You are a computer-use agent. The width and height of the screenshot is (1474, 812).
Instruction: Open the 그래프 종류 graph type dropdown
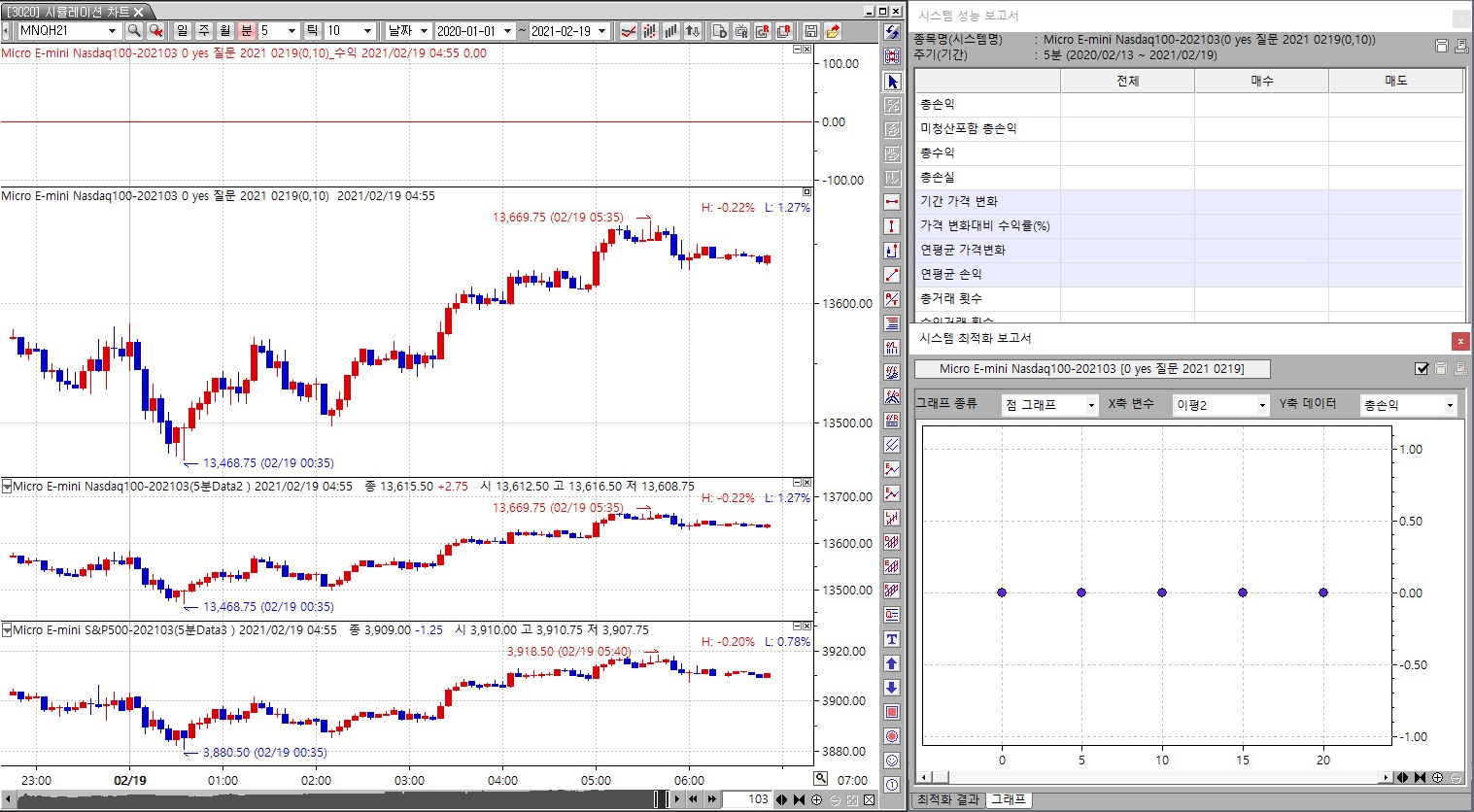[1049, 405]
